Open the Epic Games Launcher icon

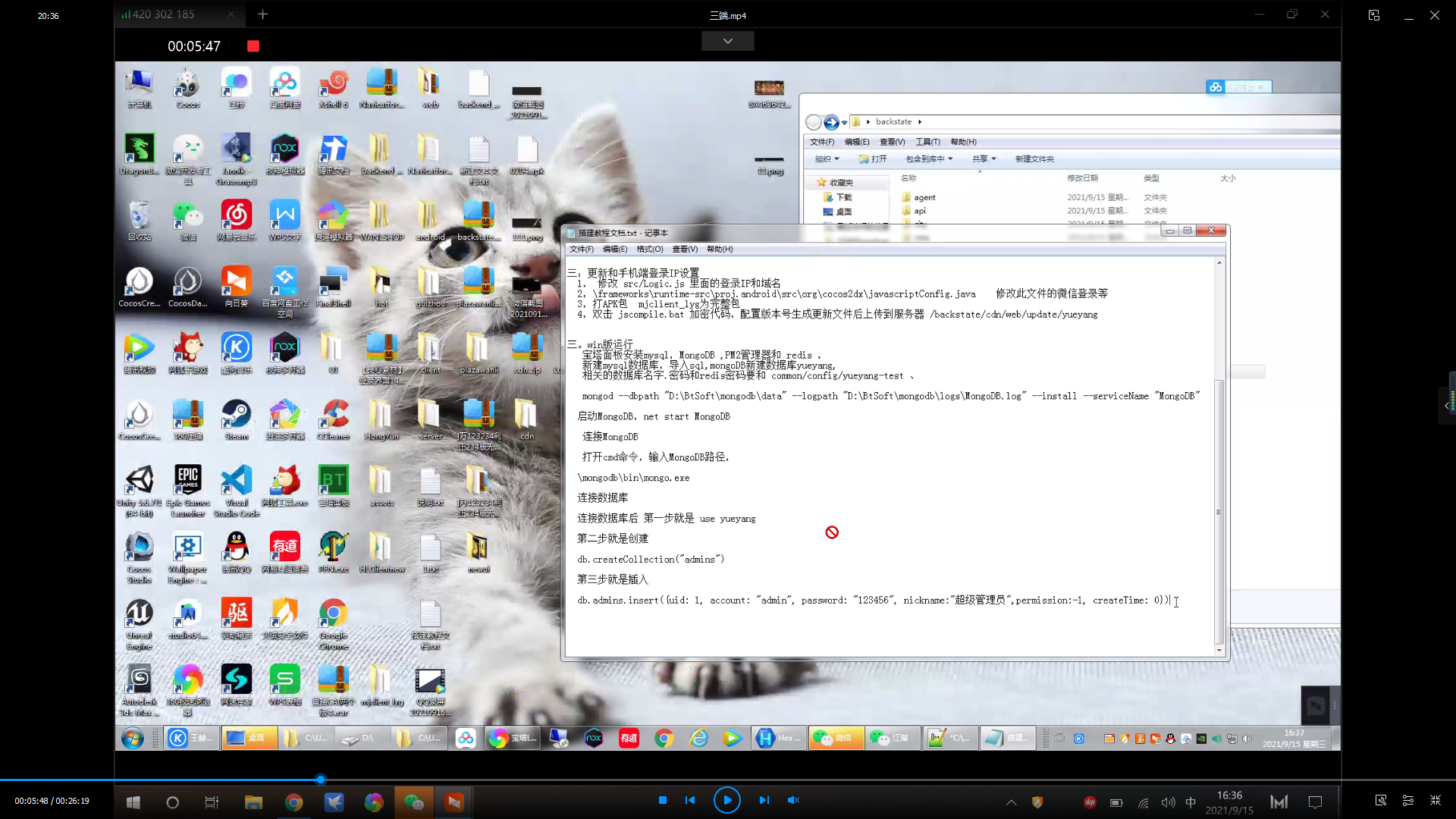(x=188, y=491)
